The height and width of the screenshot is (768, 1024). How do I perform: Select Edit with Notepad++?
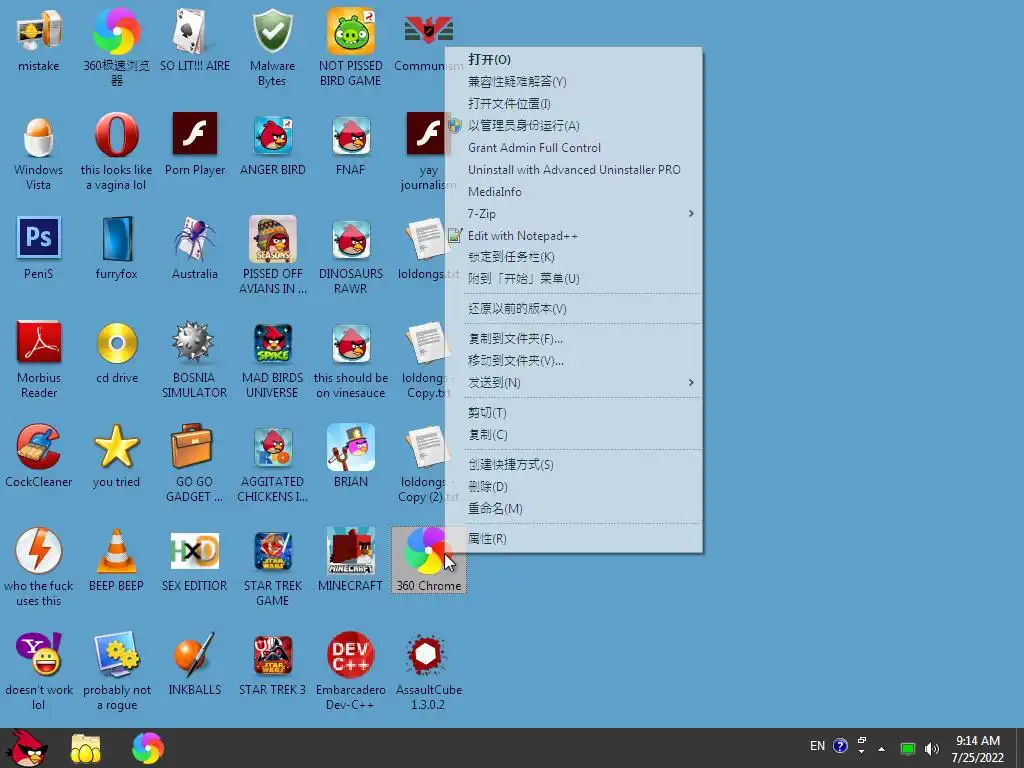click(x=573, y=236)
